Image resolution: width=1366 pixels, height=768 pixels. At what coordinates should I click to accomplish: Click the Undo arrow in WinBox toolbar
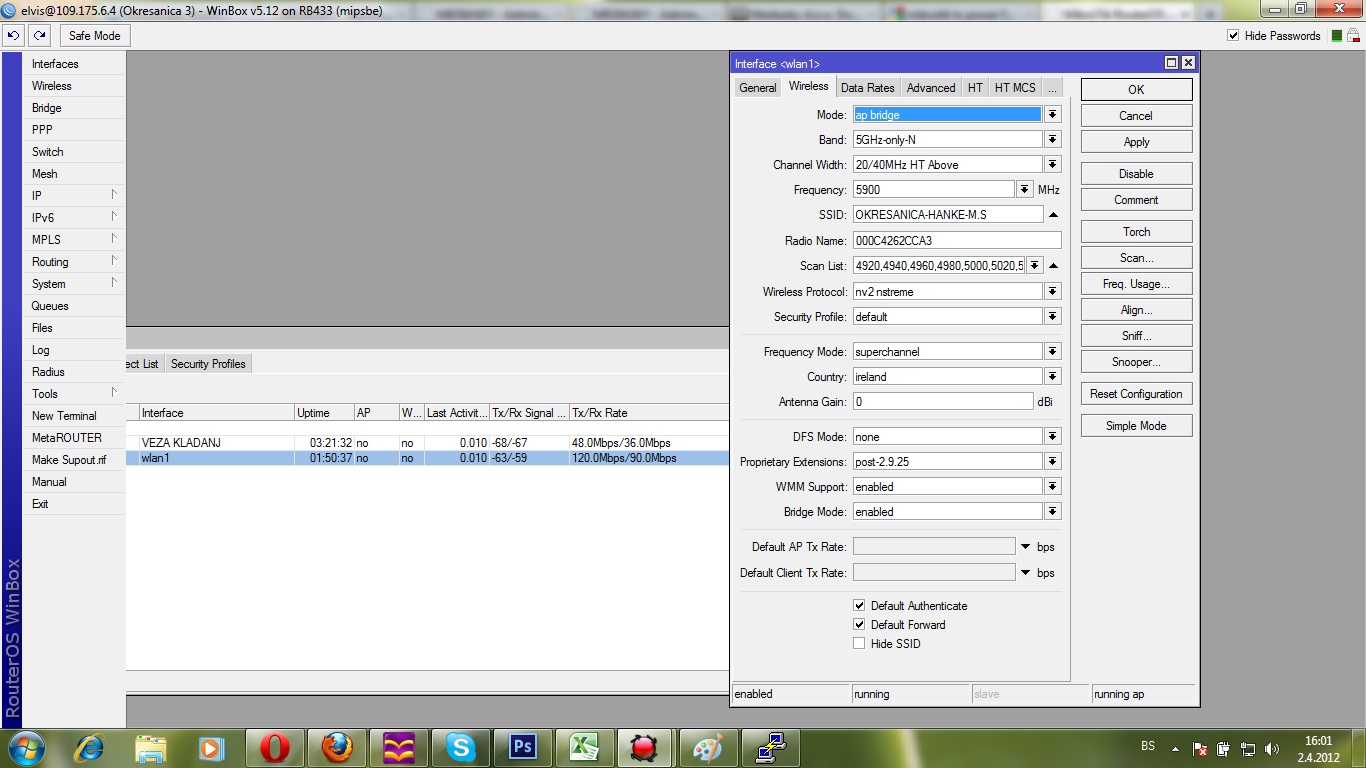(x=14, y=35)
